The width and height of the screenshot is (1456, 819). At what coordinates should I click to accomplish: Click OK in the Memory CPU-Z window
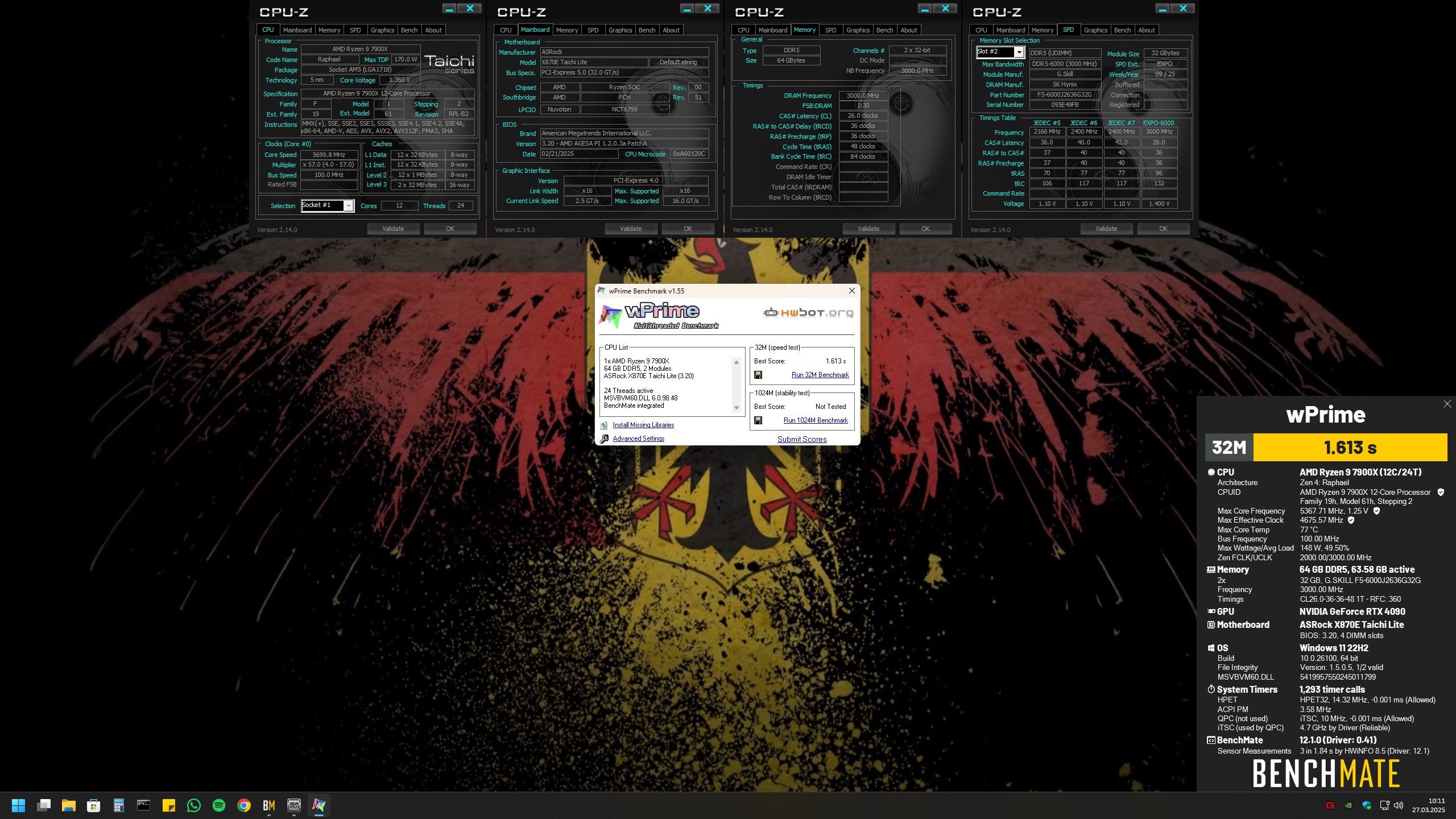tap(925, 229)
